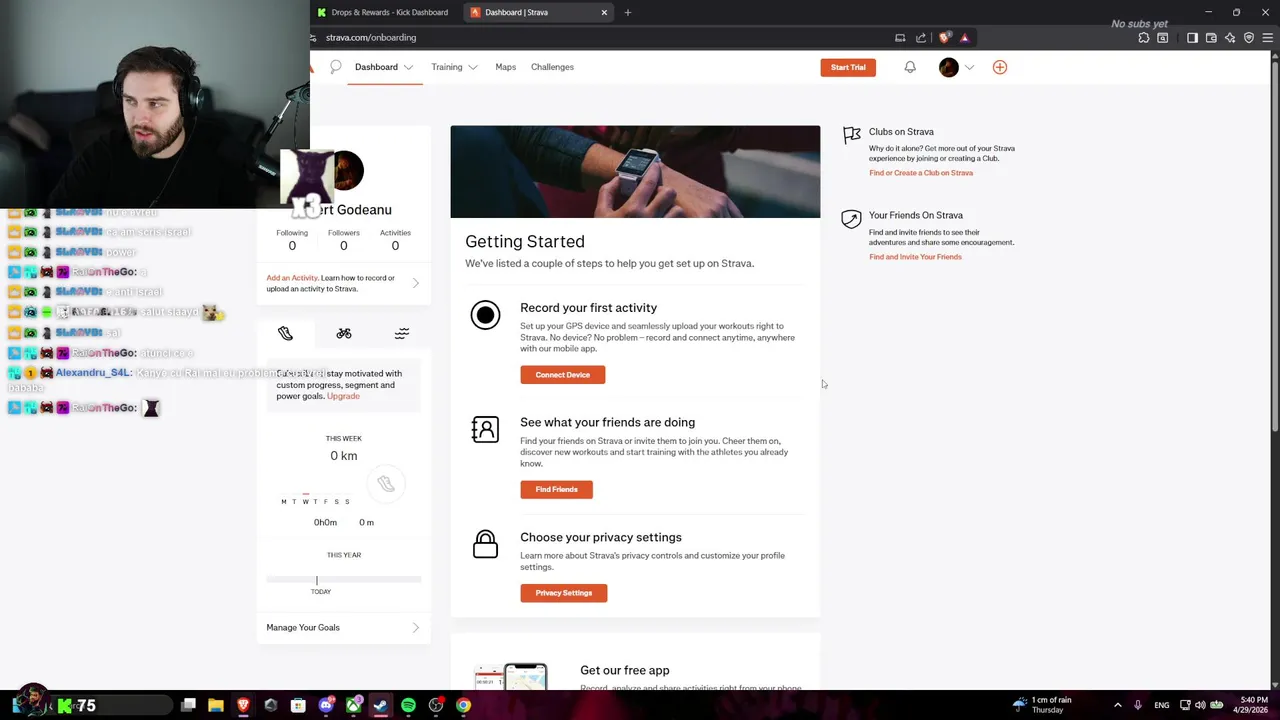Open the browser extensions puzzle icon
The width and height of the screenshot is (1280, 720).
pos(1144,38)
